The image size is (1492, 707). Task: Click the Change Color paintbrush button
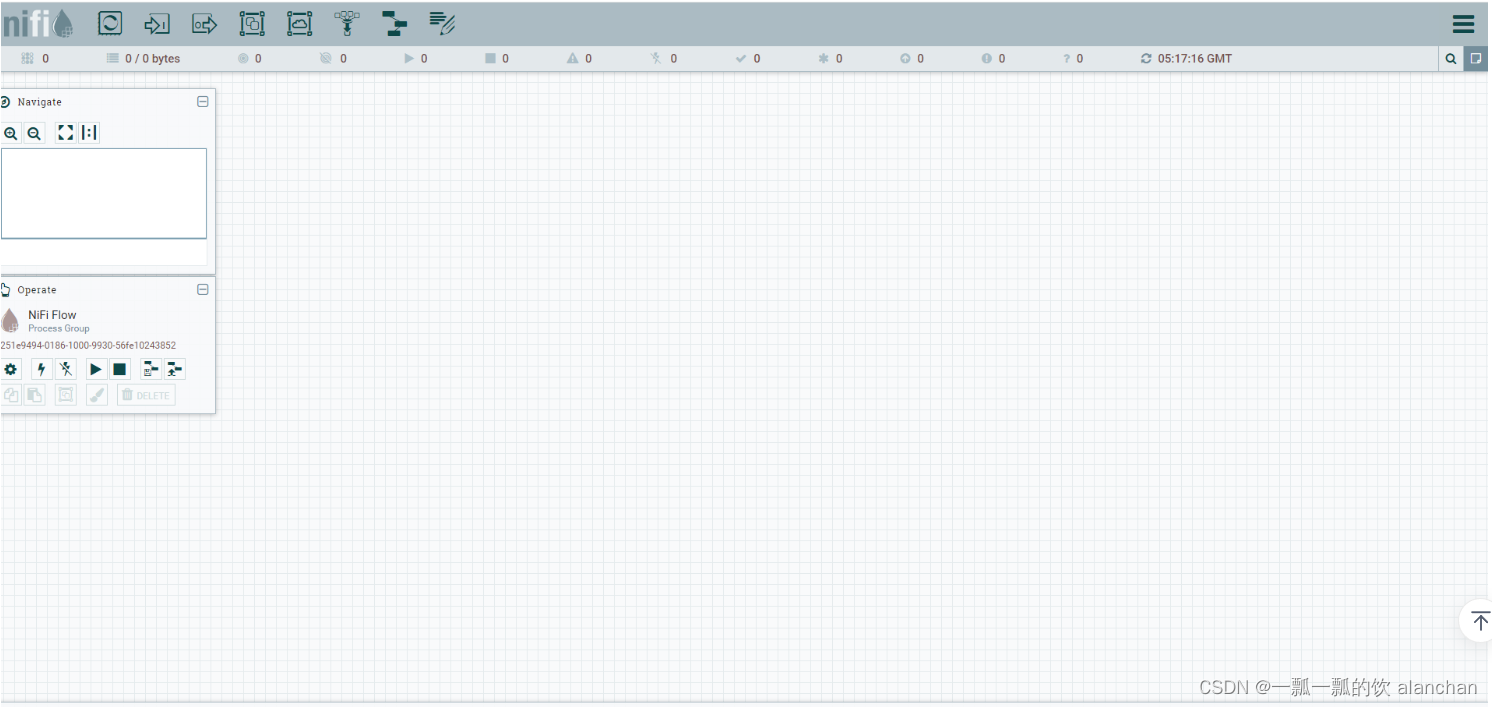97,395
